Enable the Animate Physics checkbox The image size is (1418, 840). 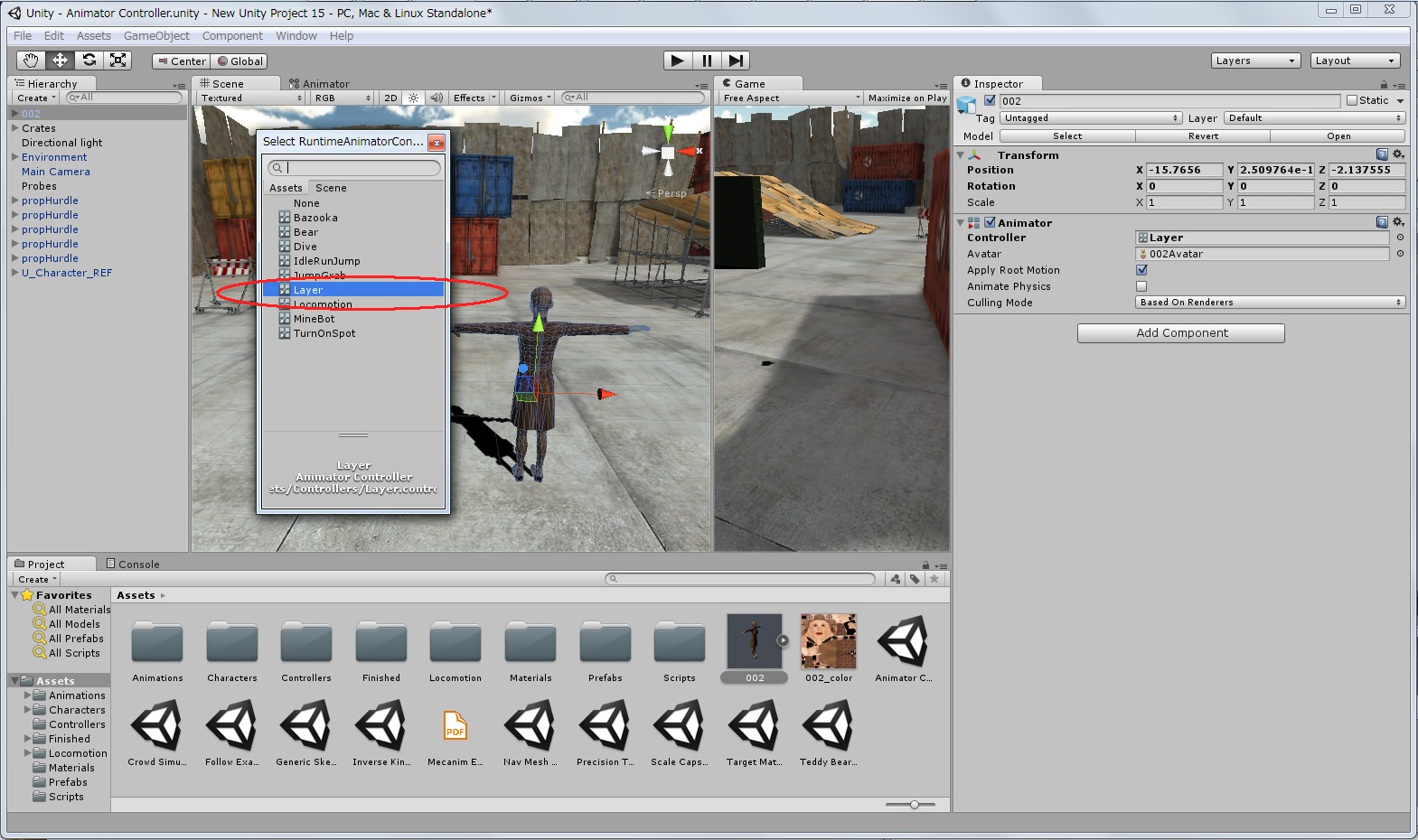1141,286
